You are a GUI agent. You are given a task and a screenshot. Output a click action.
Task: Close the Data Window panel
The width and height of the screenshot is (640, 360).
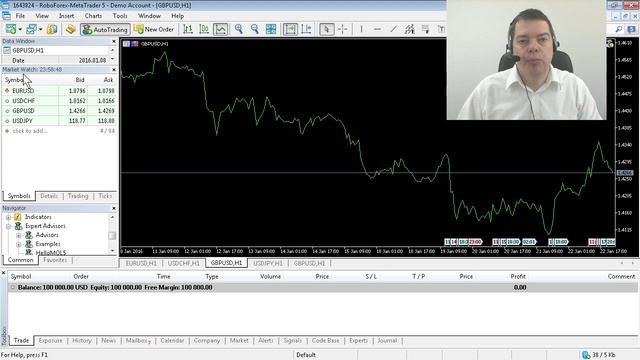[114, 41]
